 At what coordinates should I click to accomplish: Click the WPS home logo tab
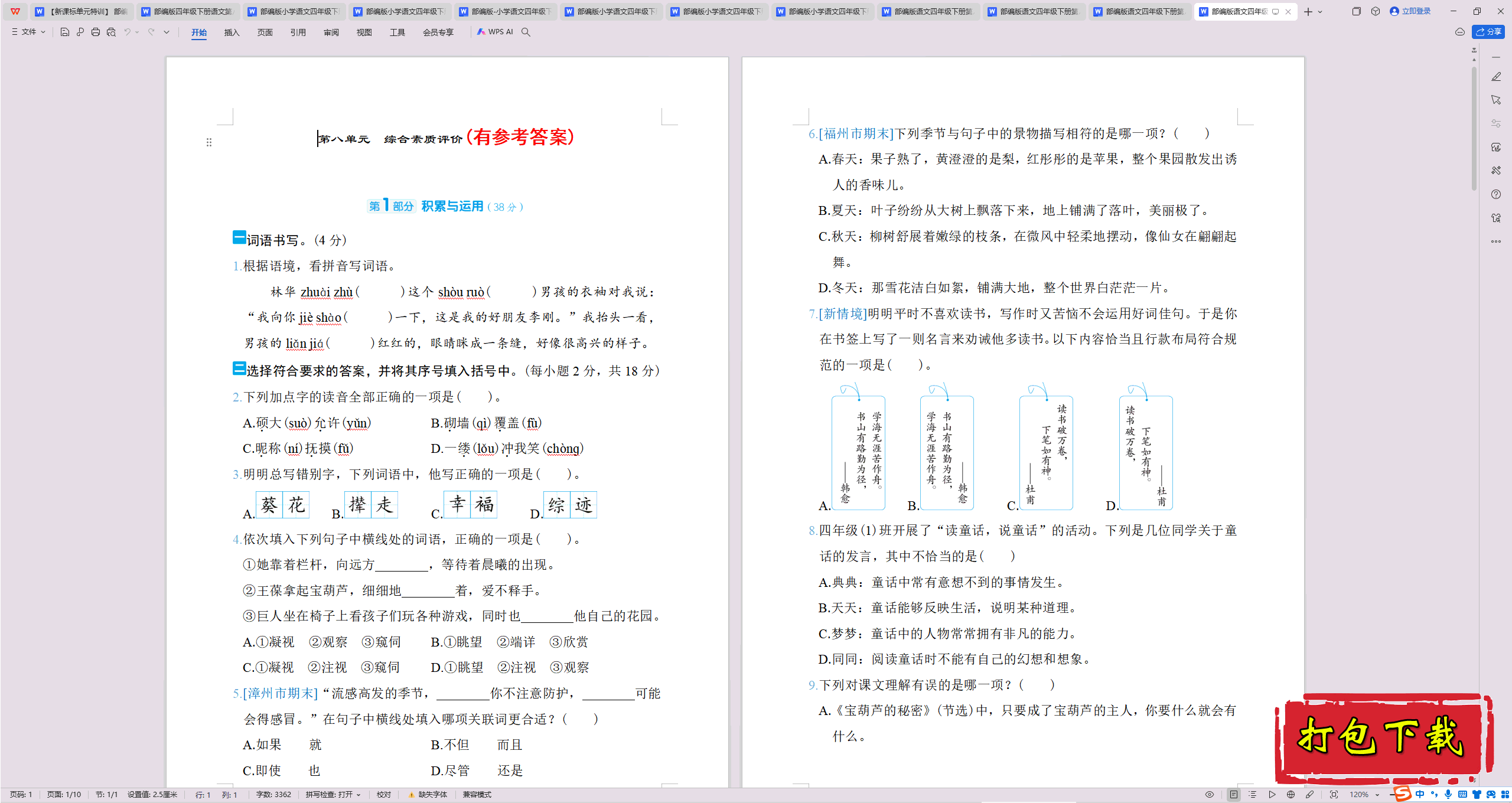pyautogui.click(x=15, y=11)
